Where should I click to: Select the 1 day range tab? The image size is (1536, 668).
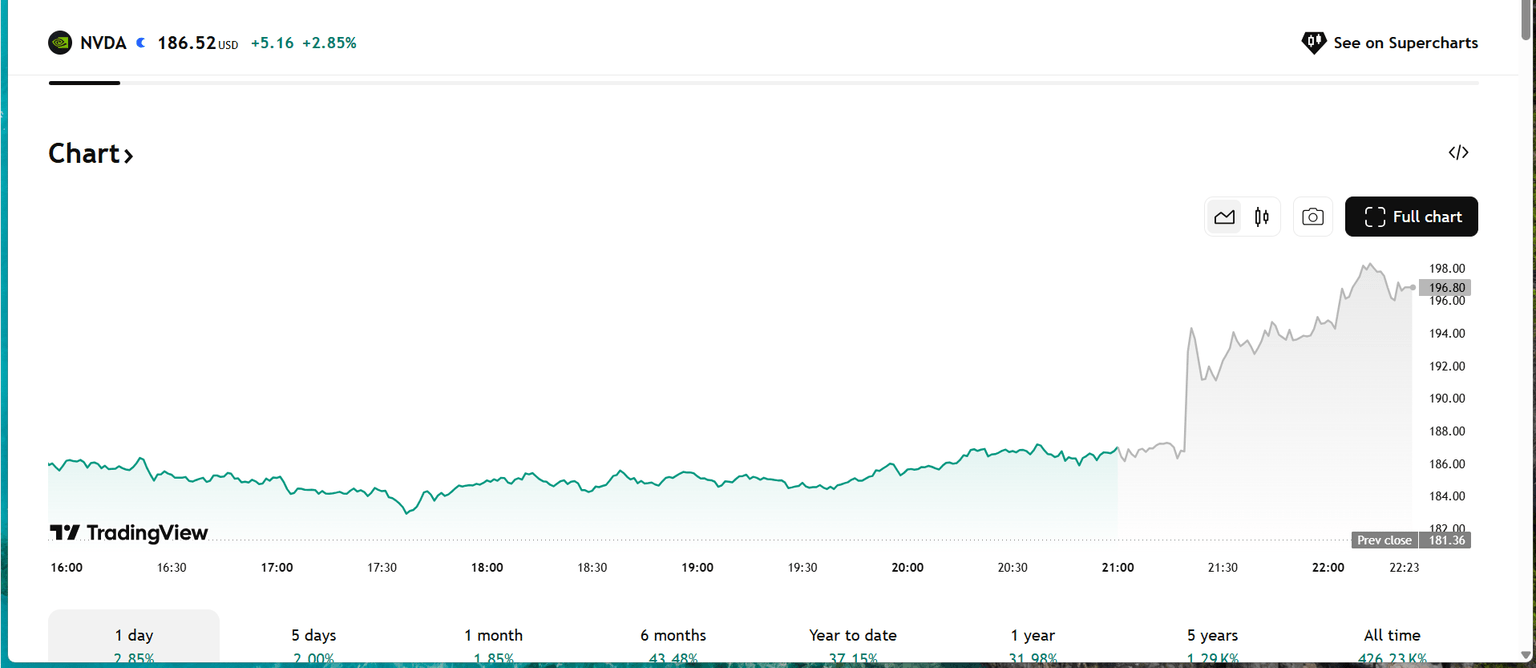134,637
